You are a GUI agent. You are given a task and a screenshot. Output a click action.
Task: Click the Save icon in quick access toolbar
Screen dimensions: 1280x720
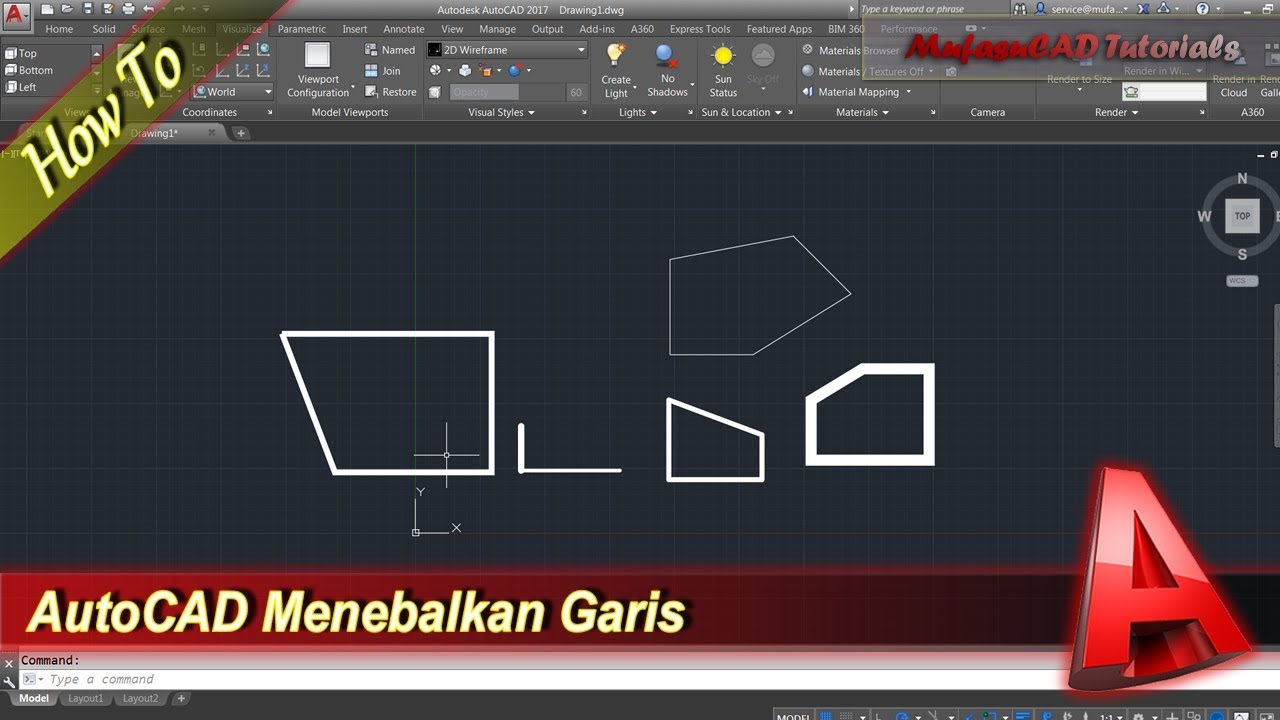pyautogui.click(x=87, y=9)
